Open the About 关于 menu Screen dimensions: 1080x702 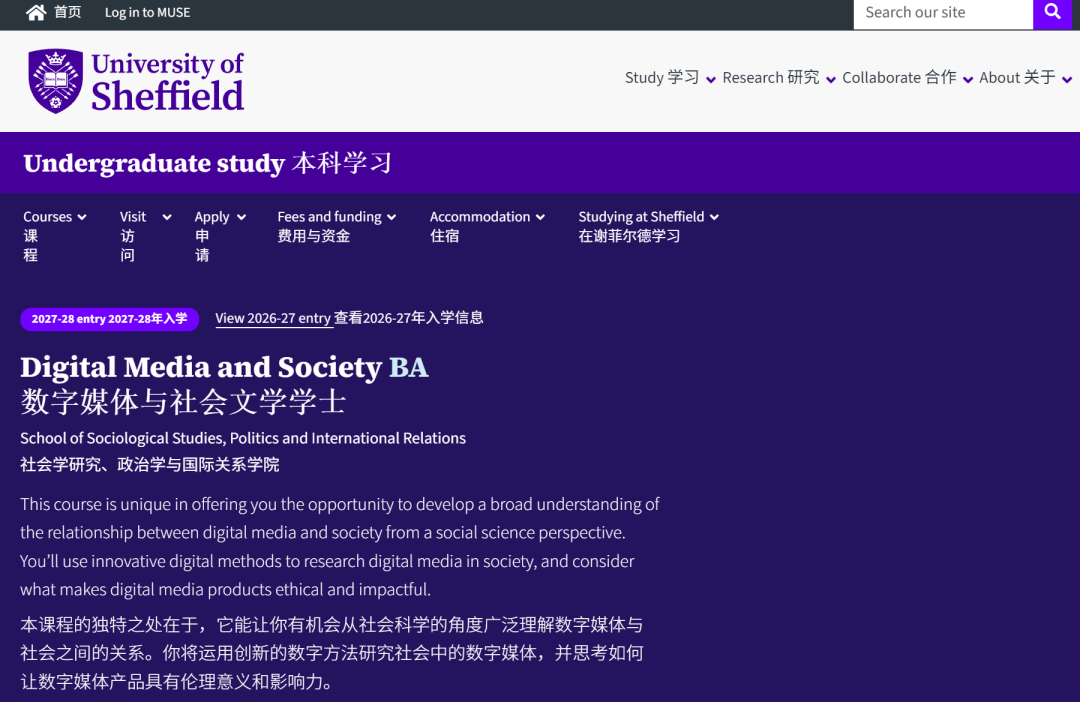pyautogui.click(x=1017, y=78)
